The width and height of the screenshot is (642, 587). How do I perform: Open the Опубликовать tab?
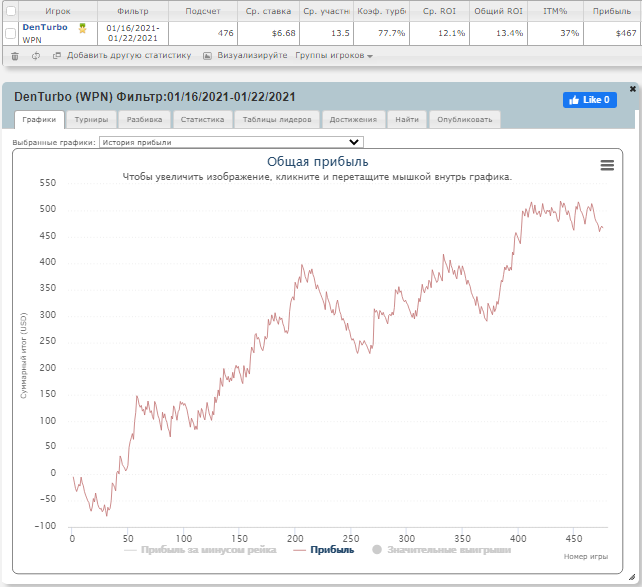[464, 120]
